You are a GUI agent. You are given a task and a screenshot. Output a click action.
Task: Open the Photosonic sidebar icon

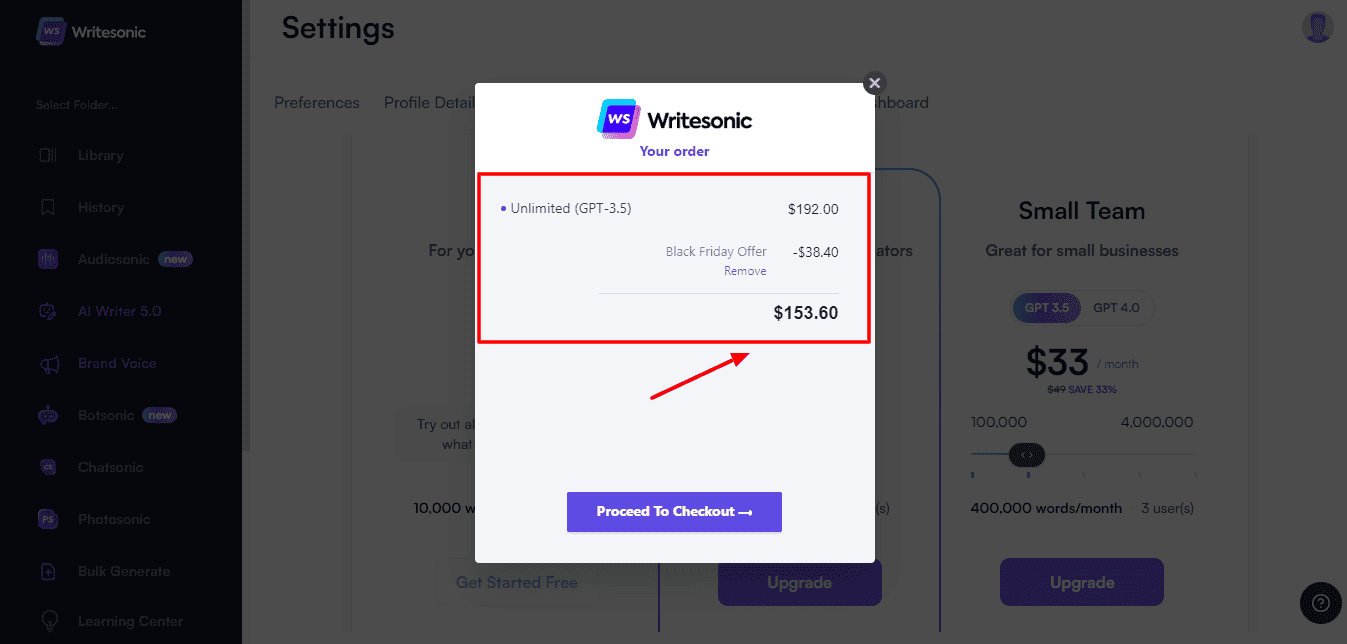(47, 519)
